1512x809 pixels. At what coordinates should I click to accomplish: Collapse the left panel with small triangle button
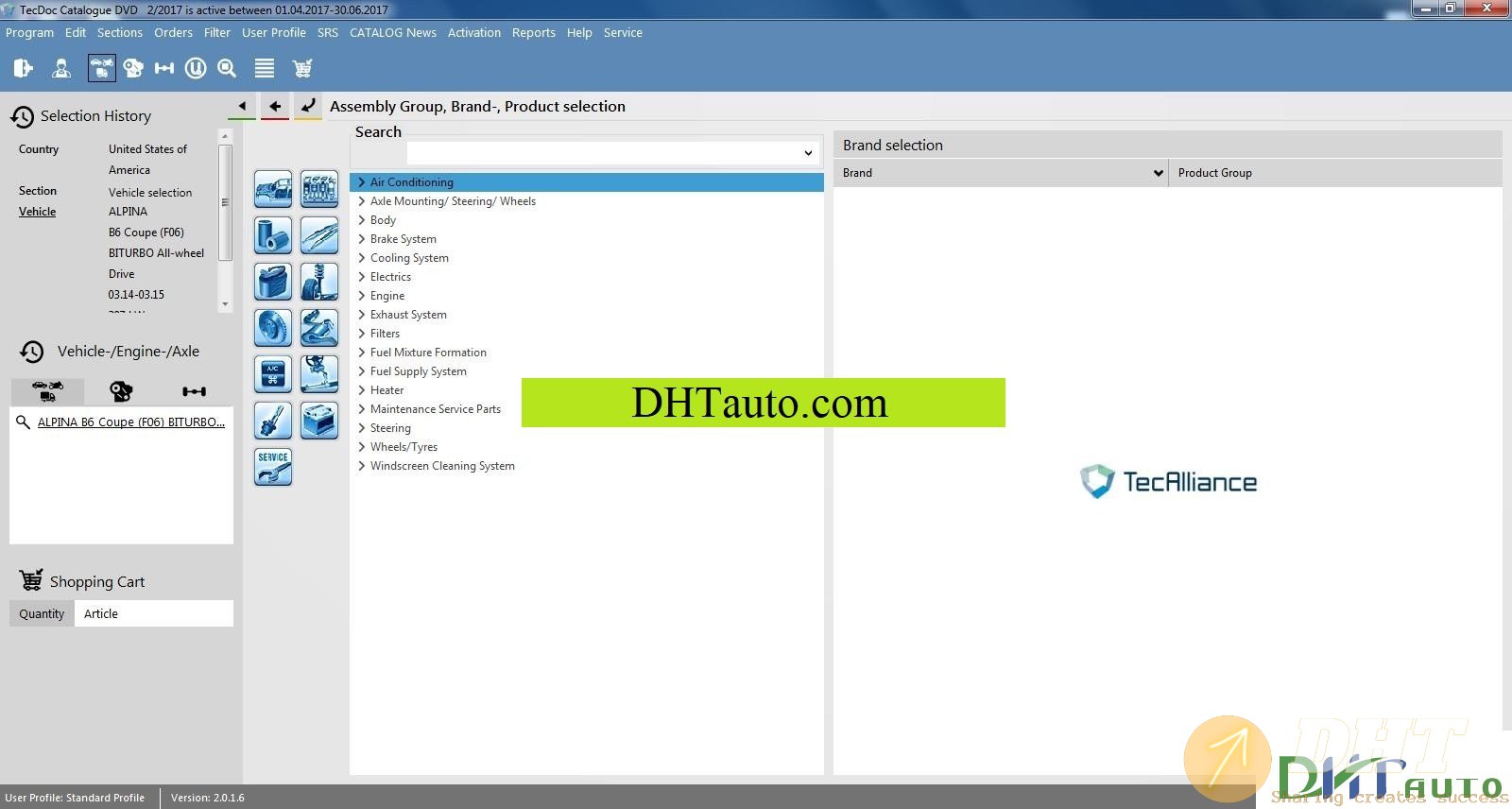point(242,107)
